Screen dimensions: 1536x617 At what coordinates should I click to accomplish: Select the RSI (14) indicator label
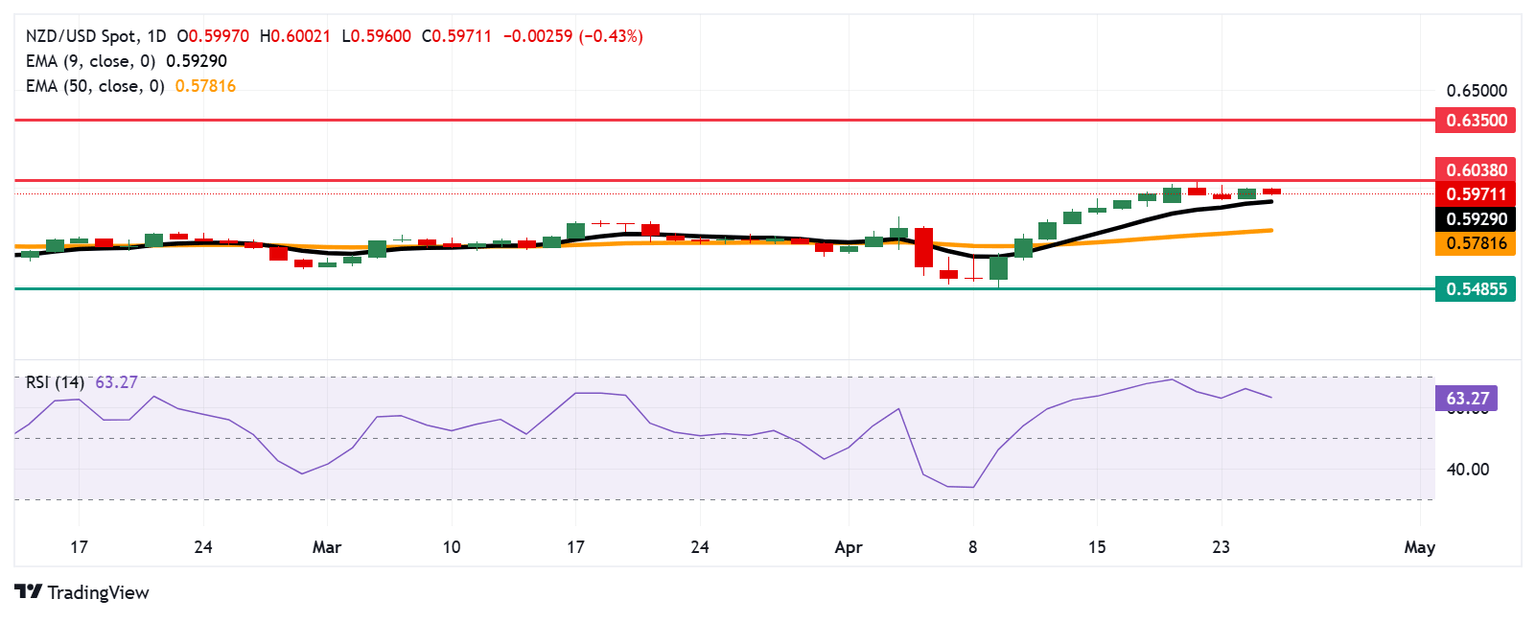[x=56, y=381]
